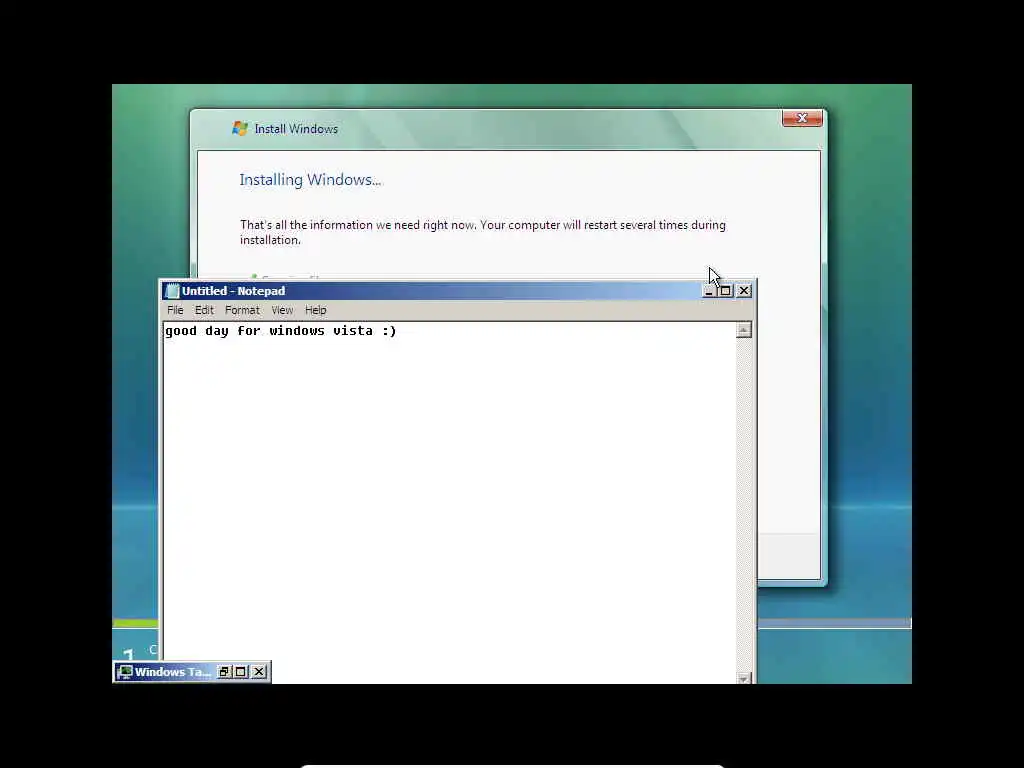Click the 'That's all the information' message text
This screenshot has width=1024, height=768.
(483, 232)
